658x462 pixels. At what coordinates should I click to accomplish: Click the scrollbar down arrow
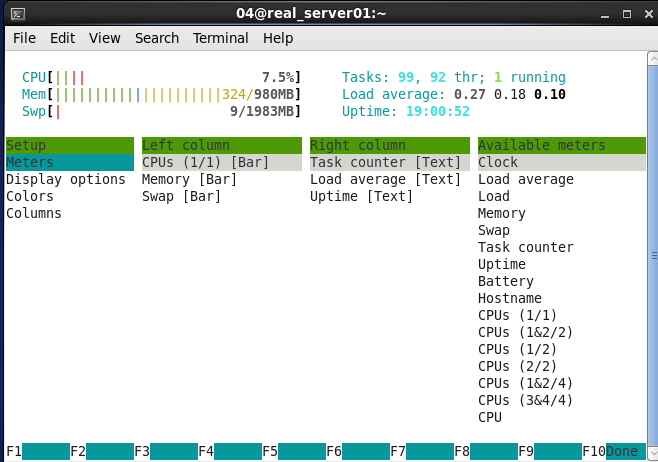click(653, 453)
